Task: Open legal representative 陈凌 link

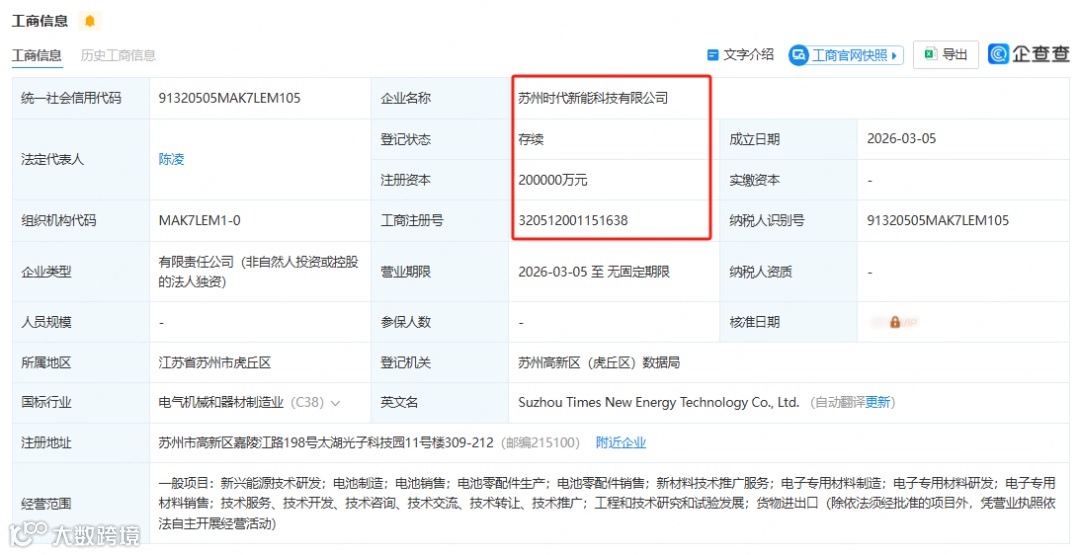Action: [172, 159]
